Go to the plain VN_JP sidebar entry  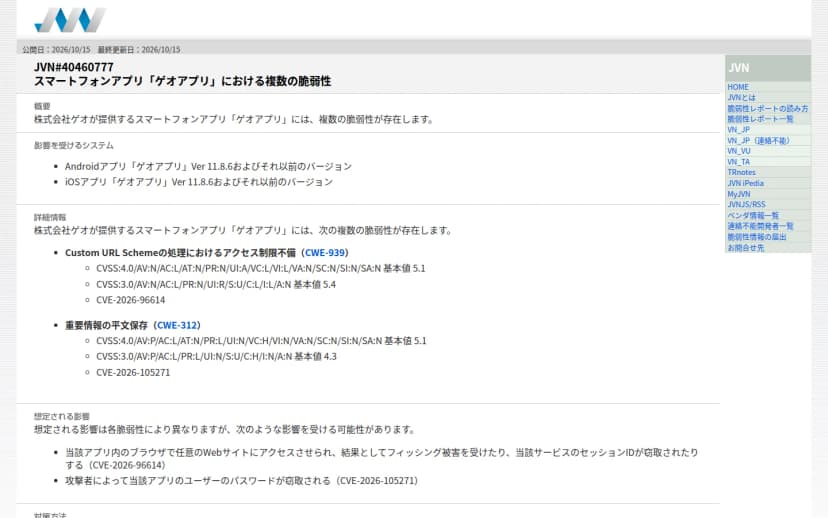point(738,129)
